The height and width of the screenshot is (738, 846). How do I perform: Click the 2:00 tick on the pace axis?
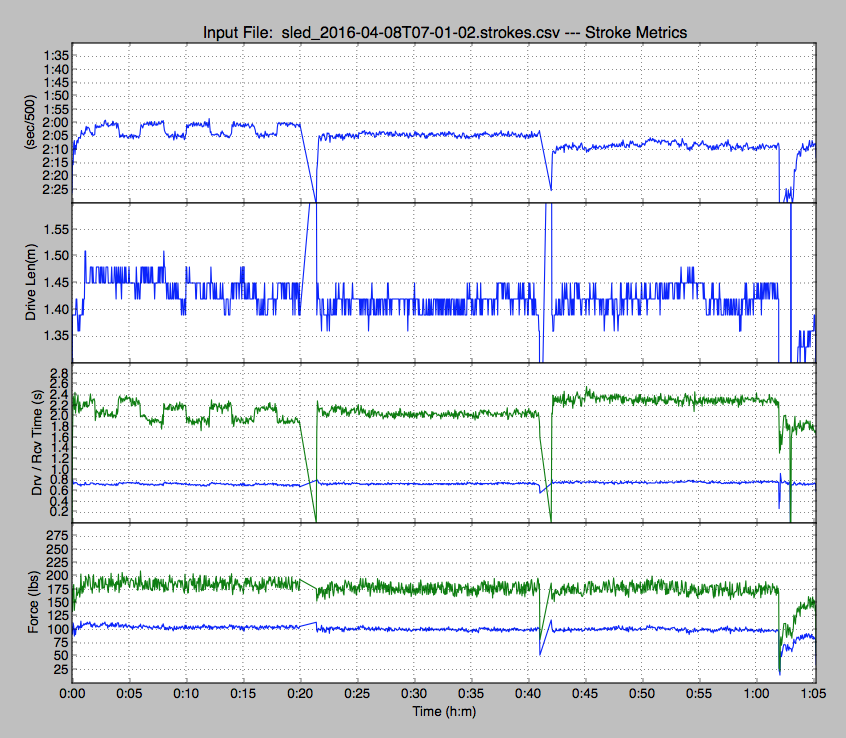pos(55,123)
